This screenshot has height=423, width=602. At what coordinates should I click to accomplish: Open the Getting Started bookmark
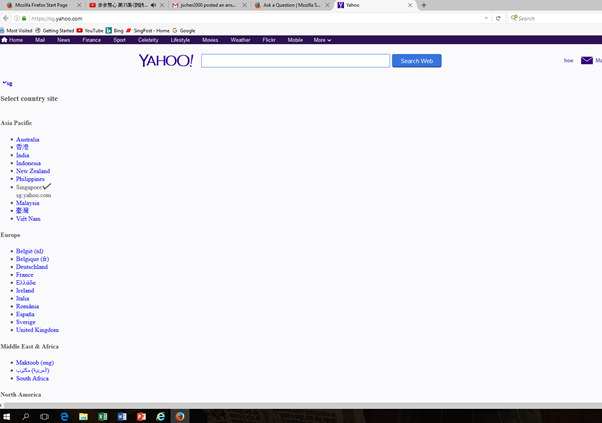pyautogui.click(x=55, y=30)
